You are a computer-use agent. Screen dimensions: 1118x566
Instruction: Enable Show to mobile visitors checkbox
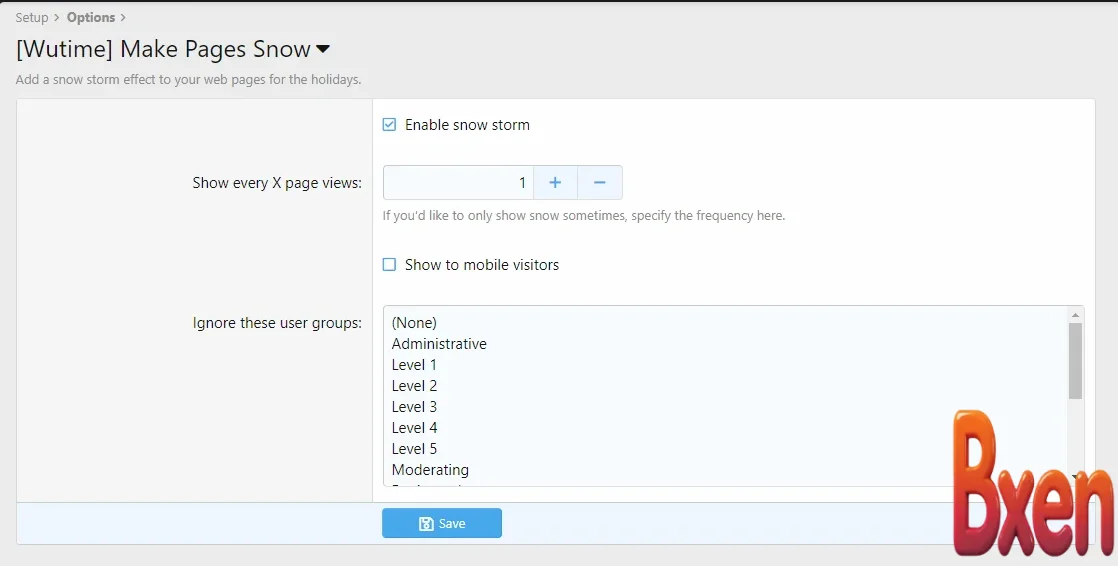[390, 265]
